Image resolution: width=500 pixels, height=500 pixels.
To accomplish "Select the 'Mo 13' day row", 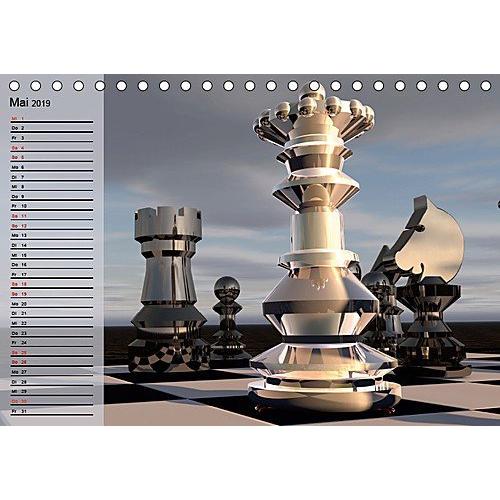I will click(x=52, y=236).
